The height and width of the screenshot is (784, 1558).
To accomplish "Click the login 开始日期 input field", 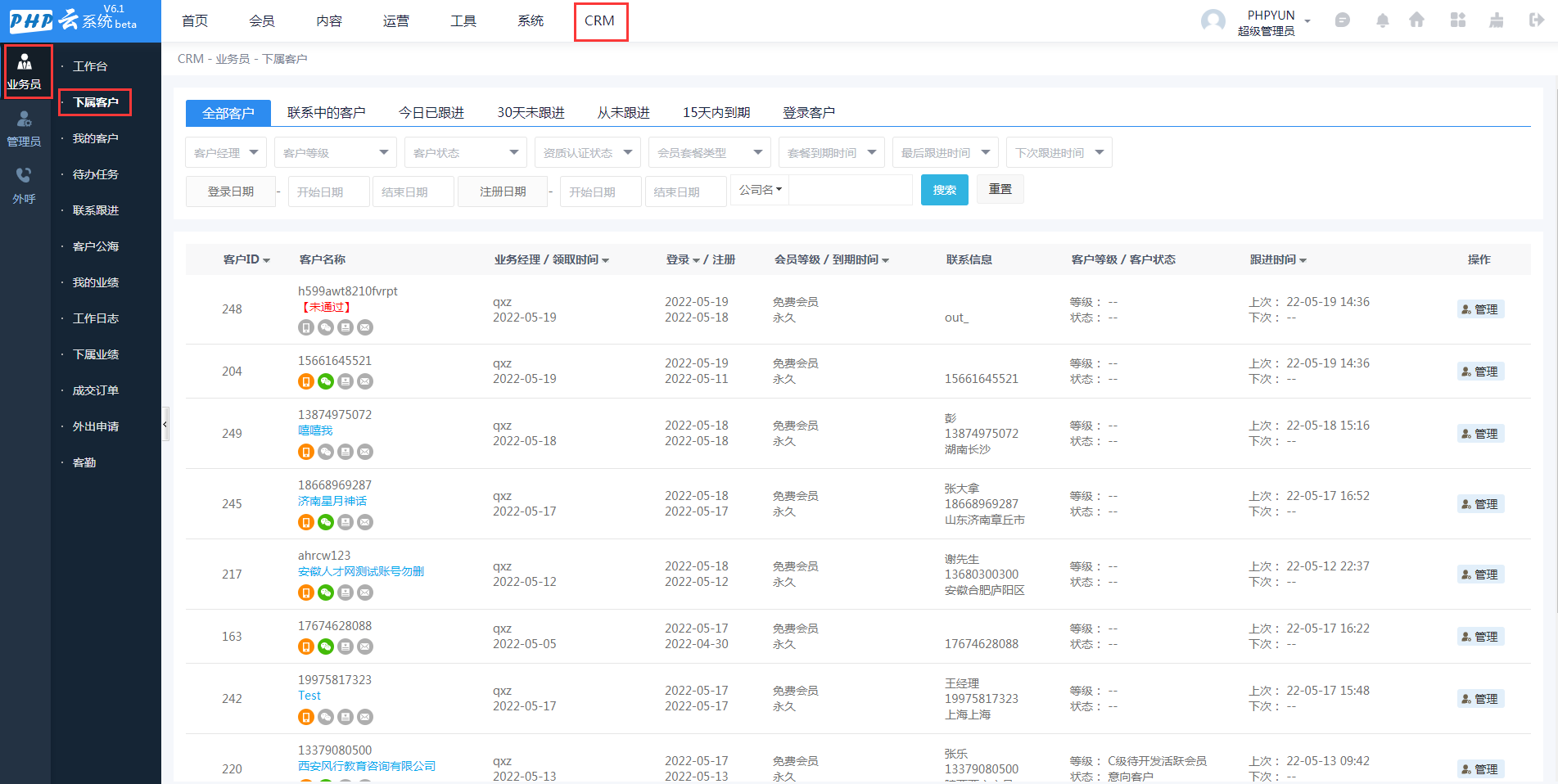I will click(329, 191).
